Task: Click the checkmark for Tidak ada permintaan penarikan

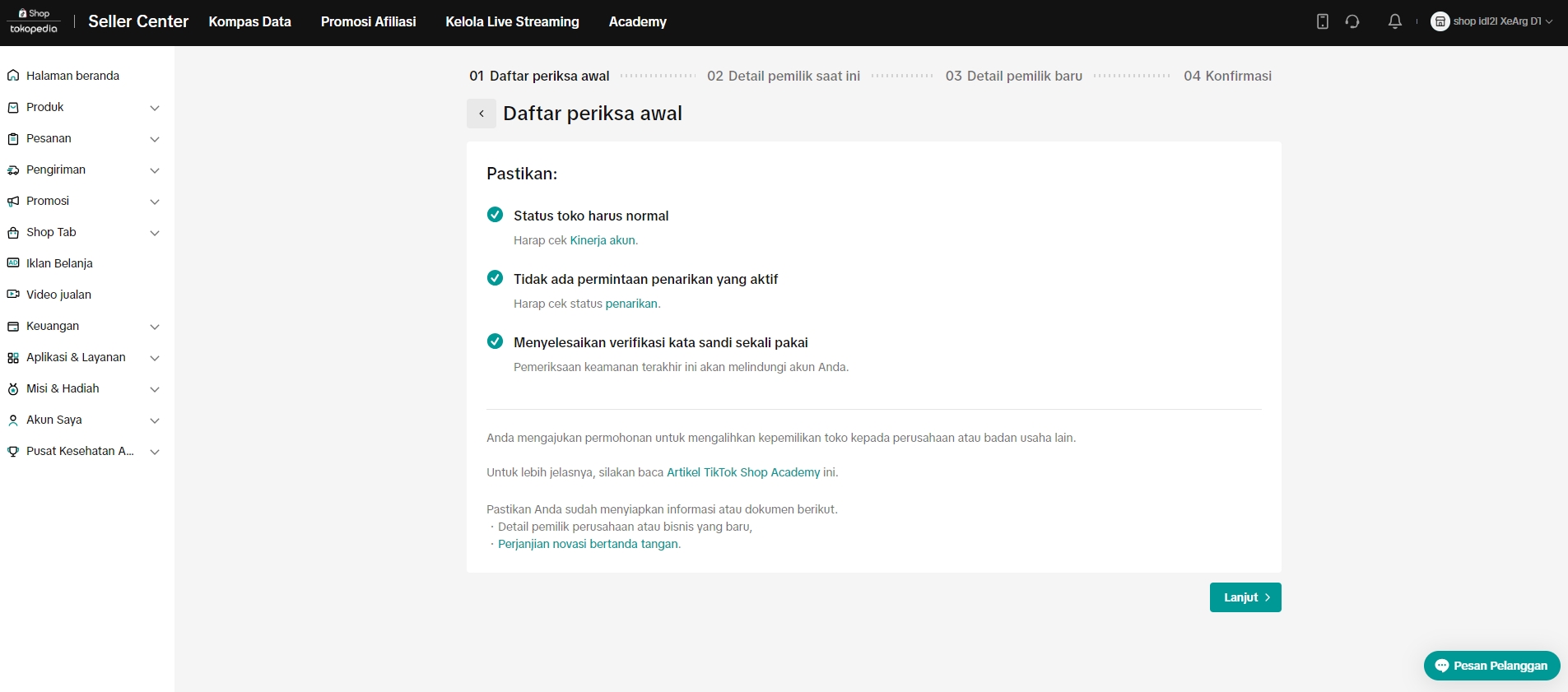Action: pyautogui.click(x=495, y=278)
